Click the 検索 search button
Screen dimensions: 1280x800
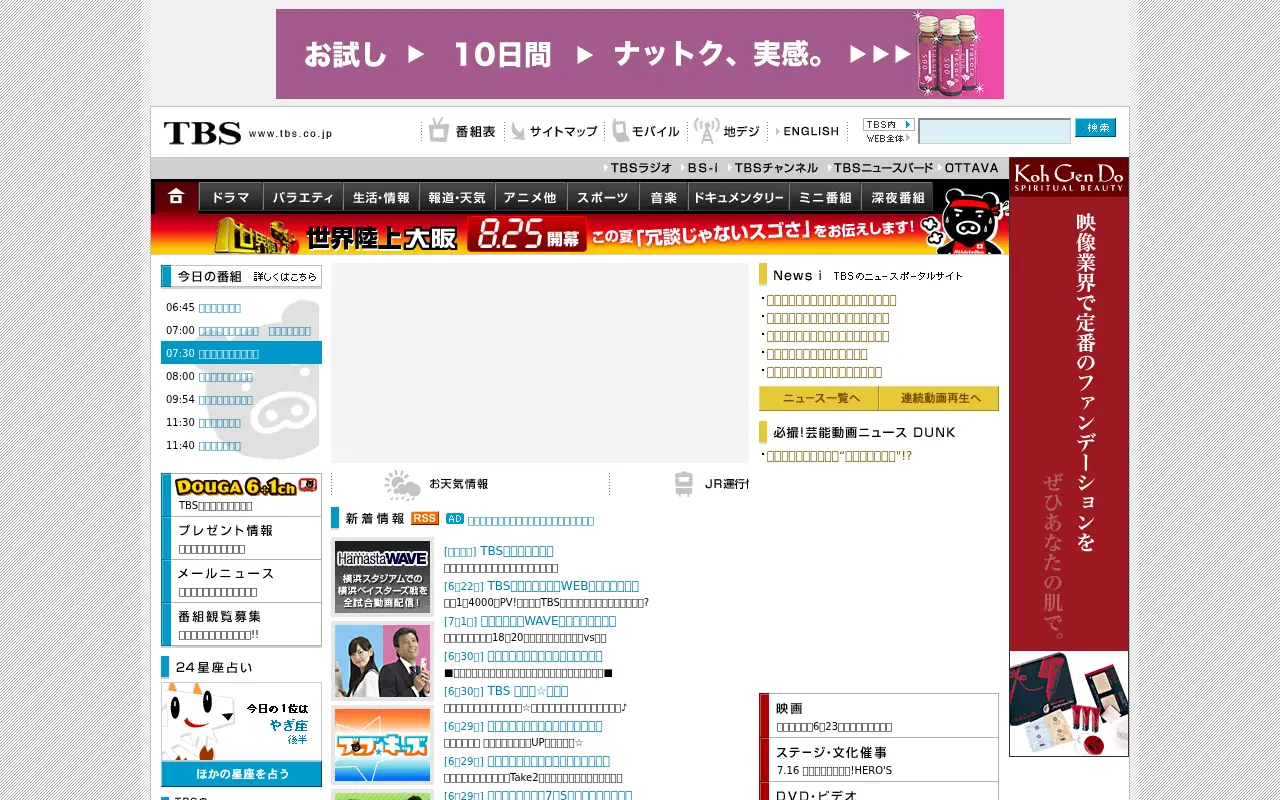[x=1095, y=128]
